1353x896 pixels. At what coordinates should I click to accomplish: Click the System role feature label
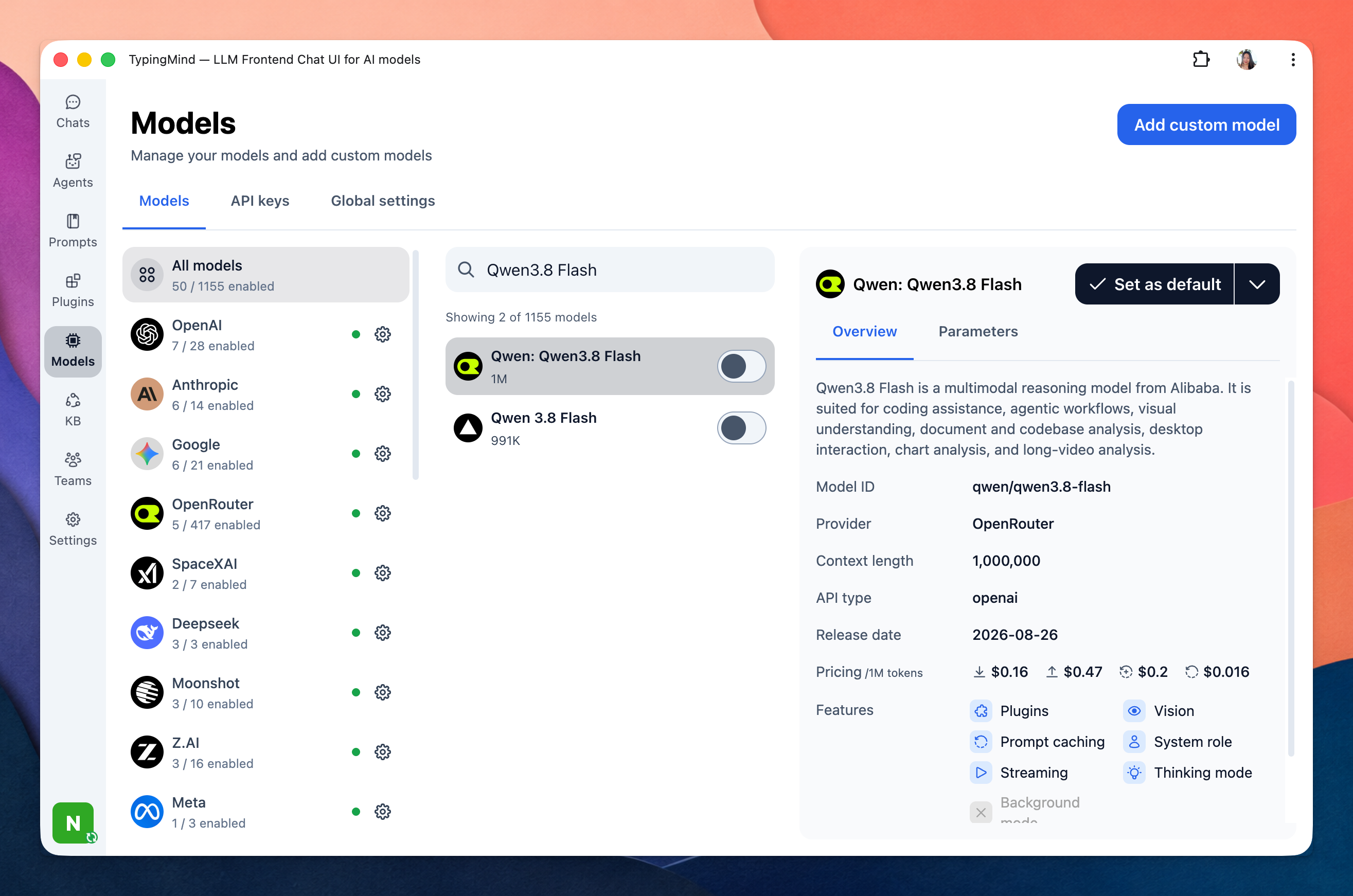[1192, 742]
